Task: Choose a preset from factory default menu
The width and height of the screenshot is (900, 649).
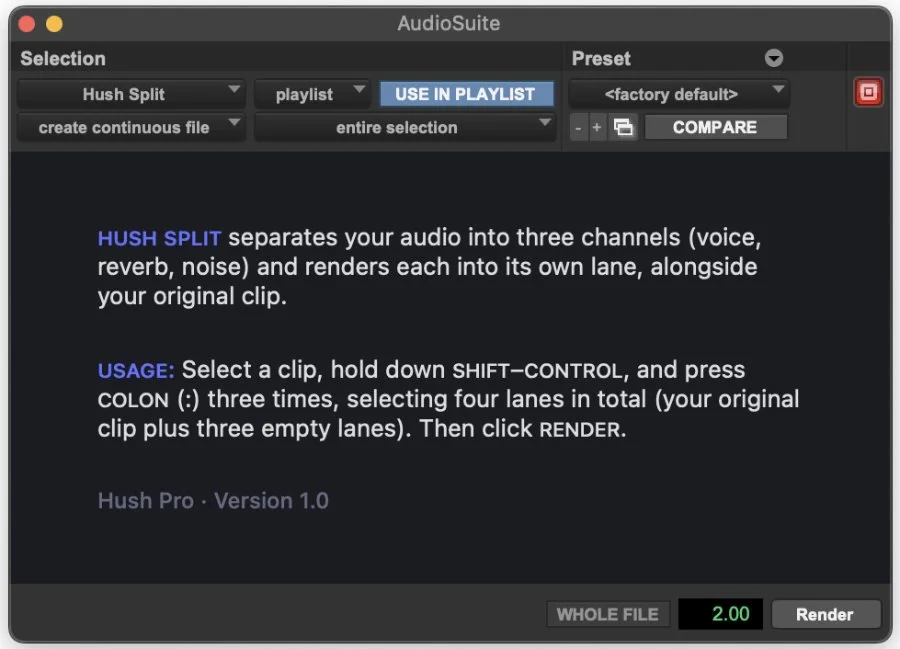Action: coord(678,93)
